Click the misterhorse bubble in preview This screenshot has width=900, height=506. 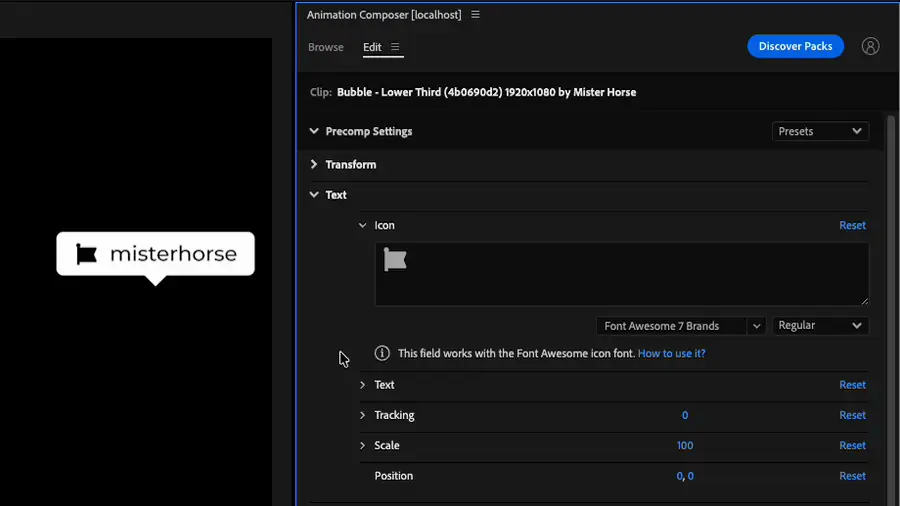coord(156,254)
